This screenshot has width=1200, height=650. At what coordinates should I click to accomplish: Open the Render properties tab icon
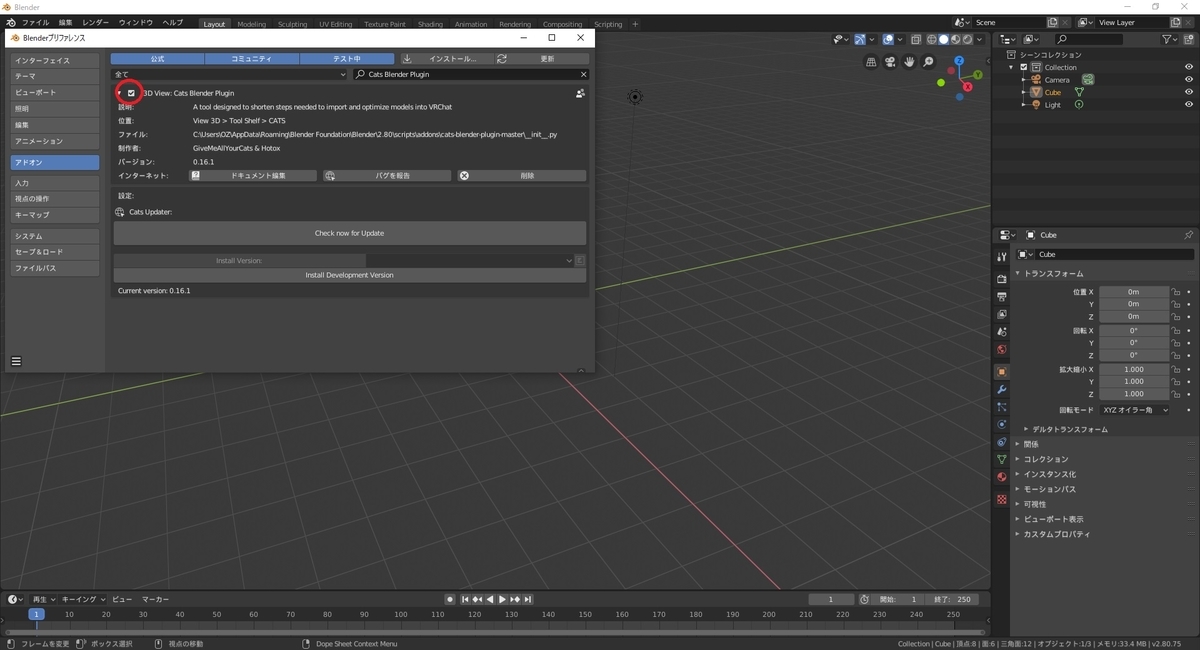[x=1001, y=278]
